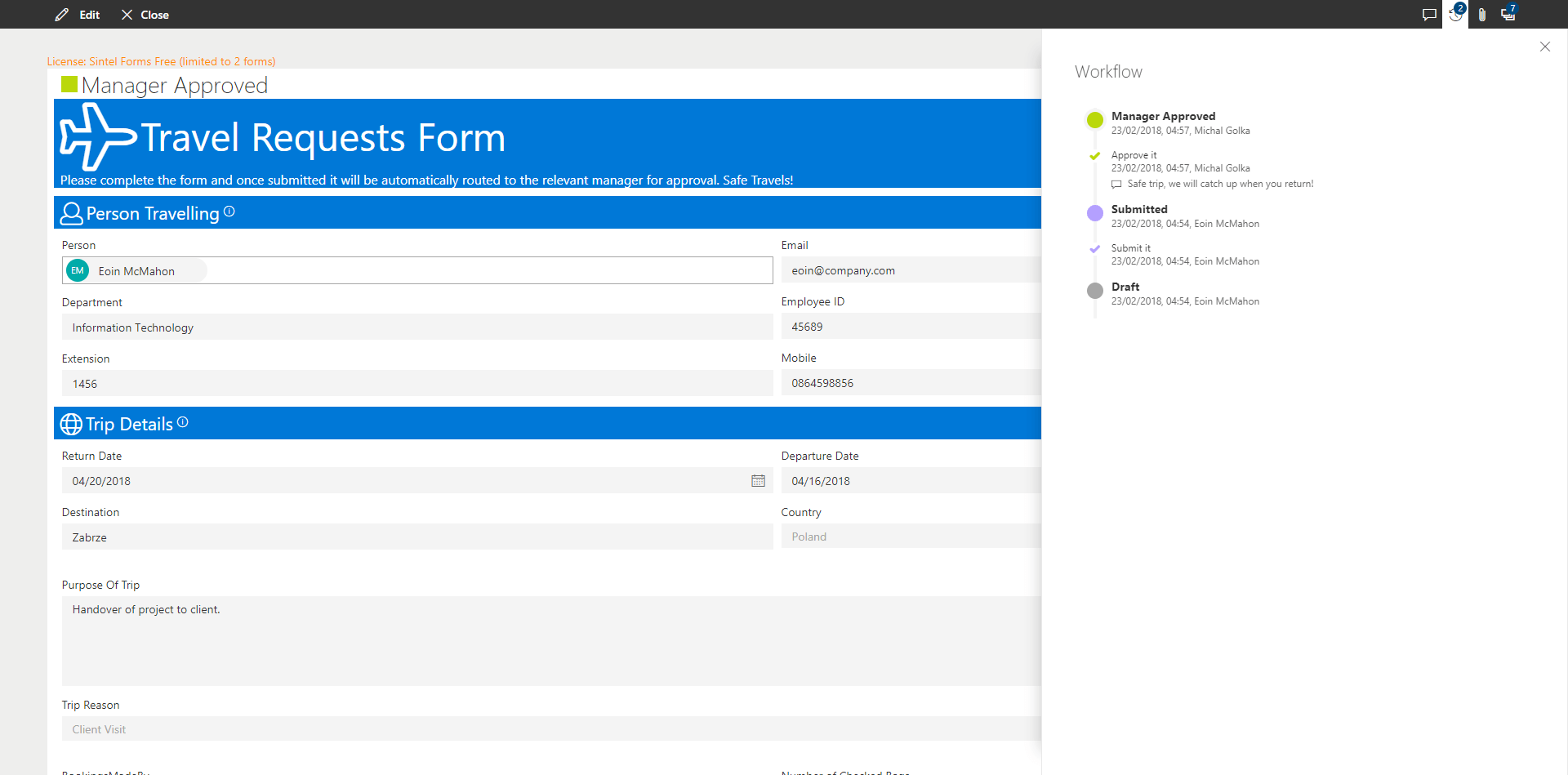This screenshot has height=775, width=1568.
Task: Open the versions icon with badge 7
Action: coord(1508,14)
